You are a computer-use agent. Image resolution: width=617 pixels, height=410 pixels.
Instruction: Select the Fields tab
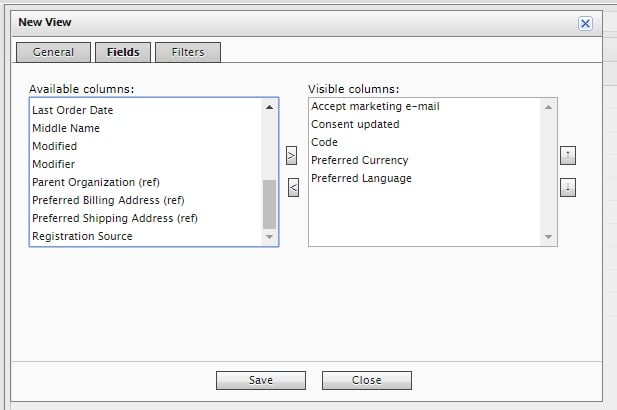122,52
